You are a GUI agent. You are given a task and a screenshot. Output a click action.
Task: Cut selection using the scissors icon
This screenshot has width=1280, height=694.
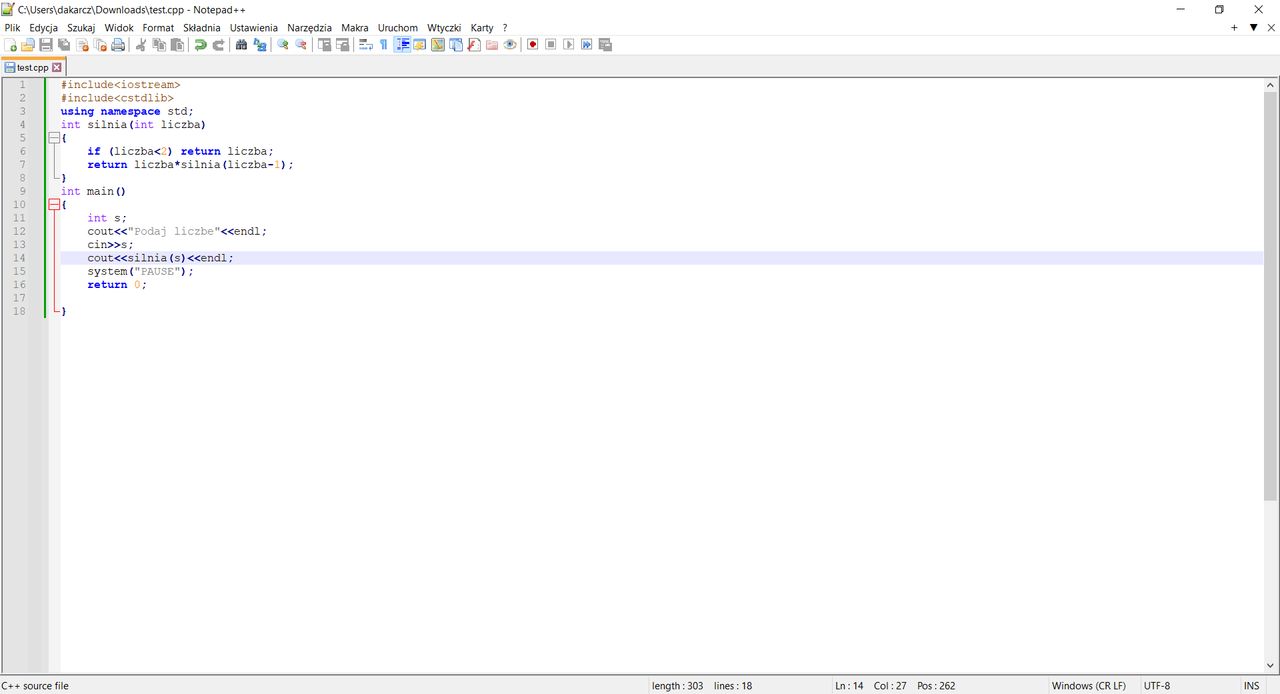coord(141,45)
